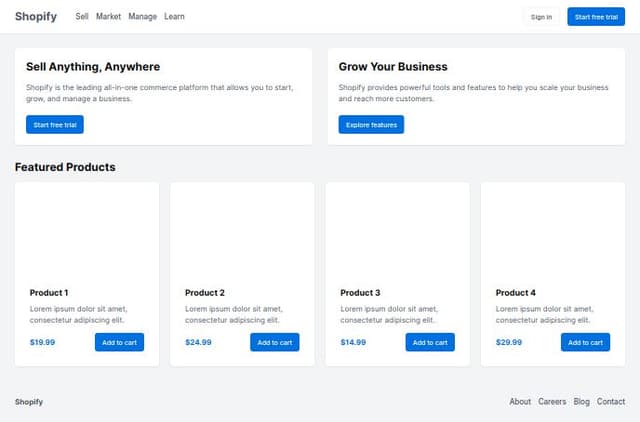Click the Product 4 title

(516, 293)
